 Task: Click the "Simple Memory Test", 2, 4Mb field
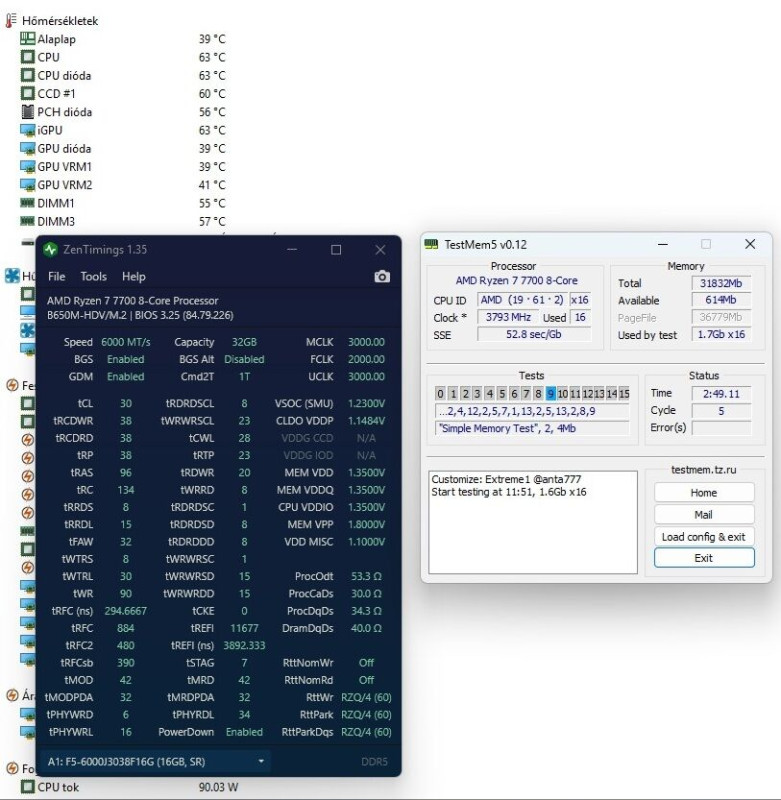532,428
